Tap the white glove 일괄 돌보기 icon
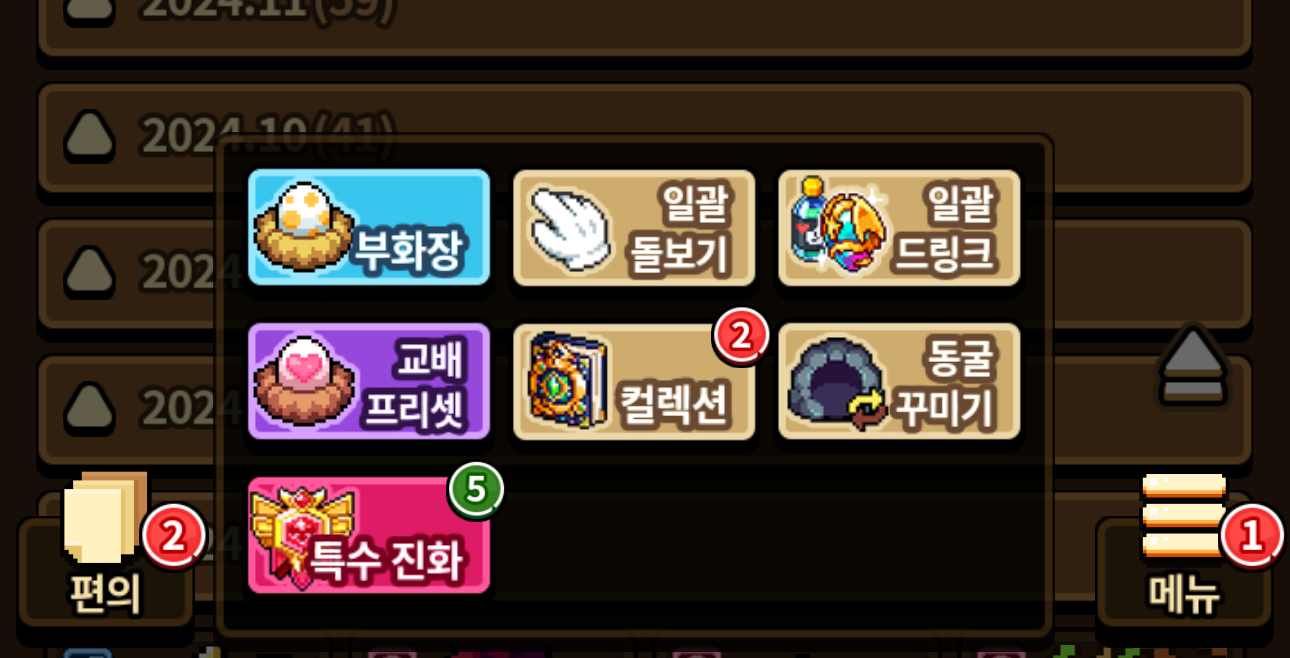1290x658 pixels. pyautogui.click(x=569, y=229)
